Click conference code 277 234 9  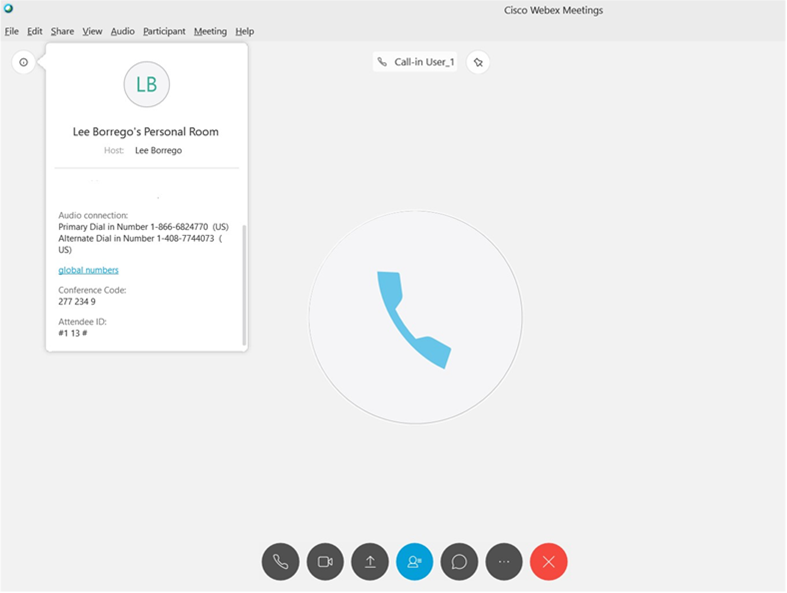tap(77, 302)
